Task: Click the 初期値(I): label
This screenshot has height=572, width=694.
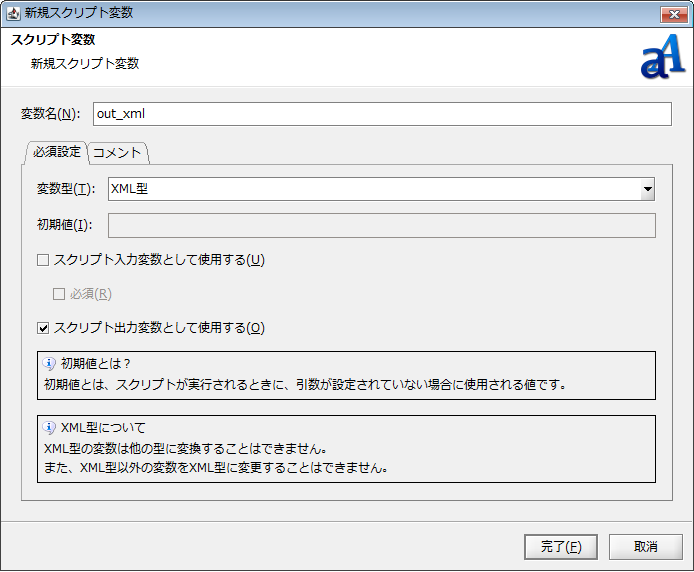Action: pyautogui.click(x=65, y=225)
